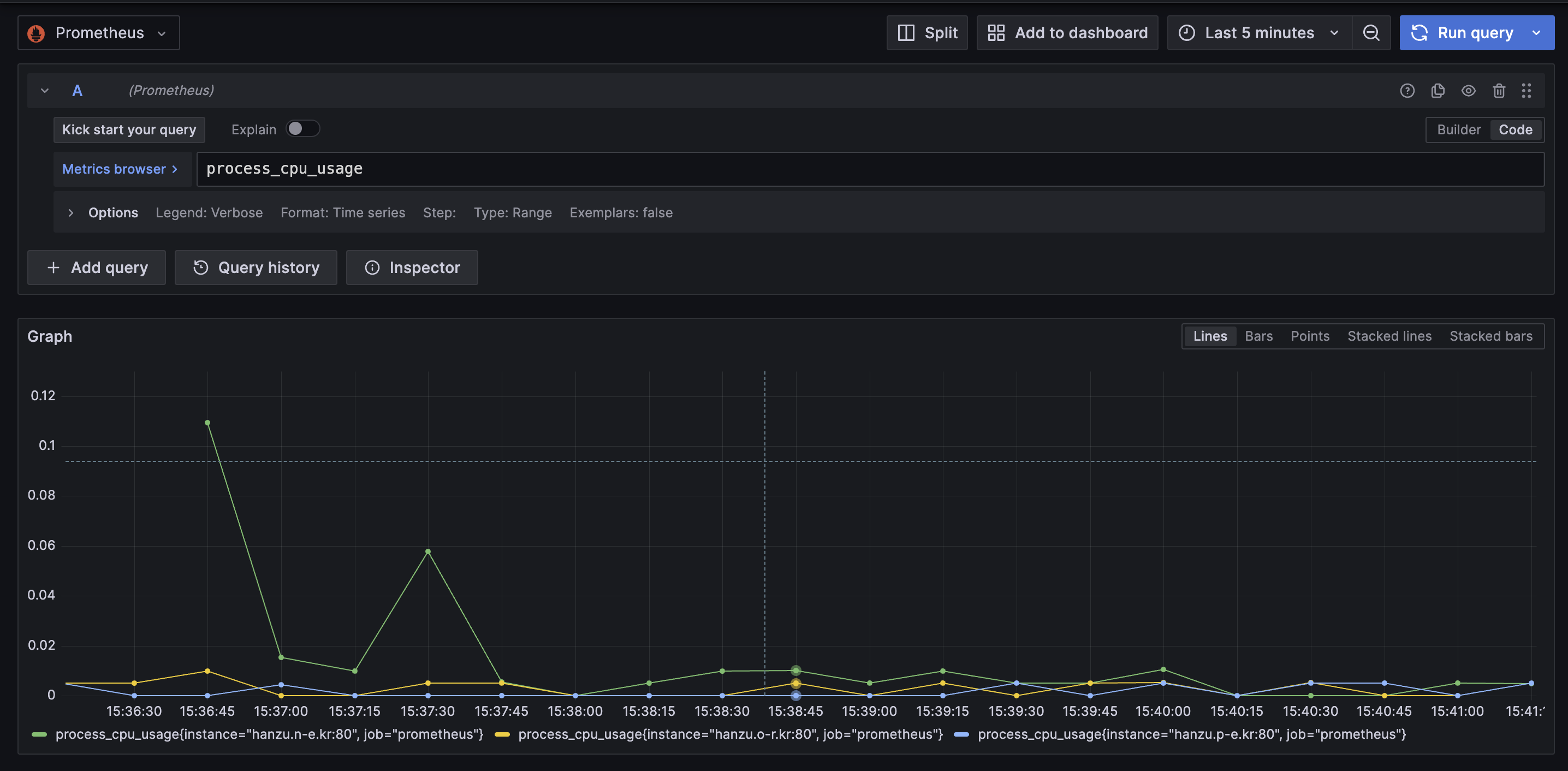Viewport: 1568px width, 771px height.
Task: Click the Graph panel title
Action: click(50, 337)
